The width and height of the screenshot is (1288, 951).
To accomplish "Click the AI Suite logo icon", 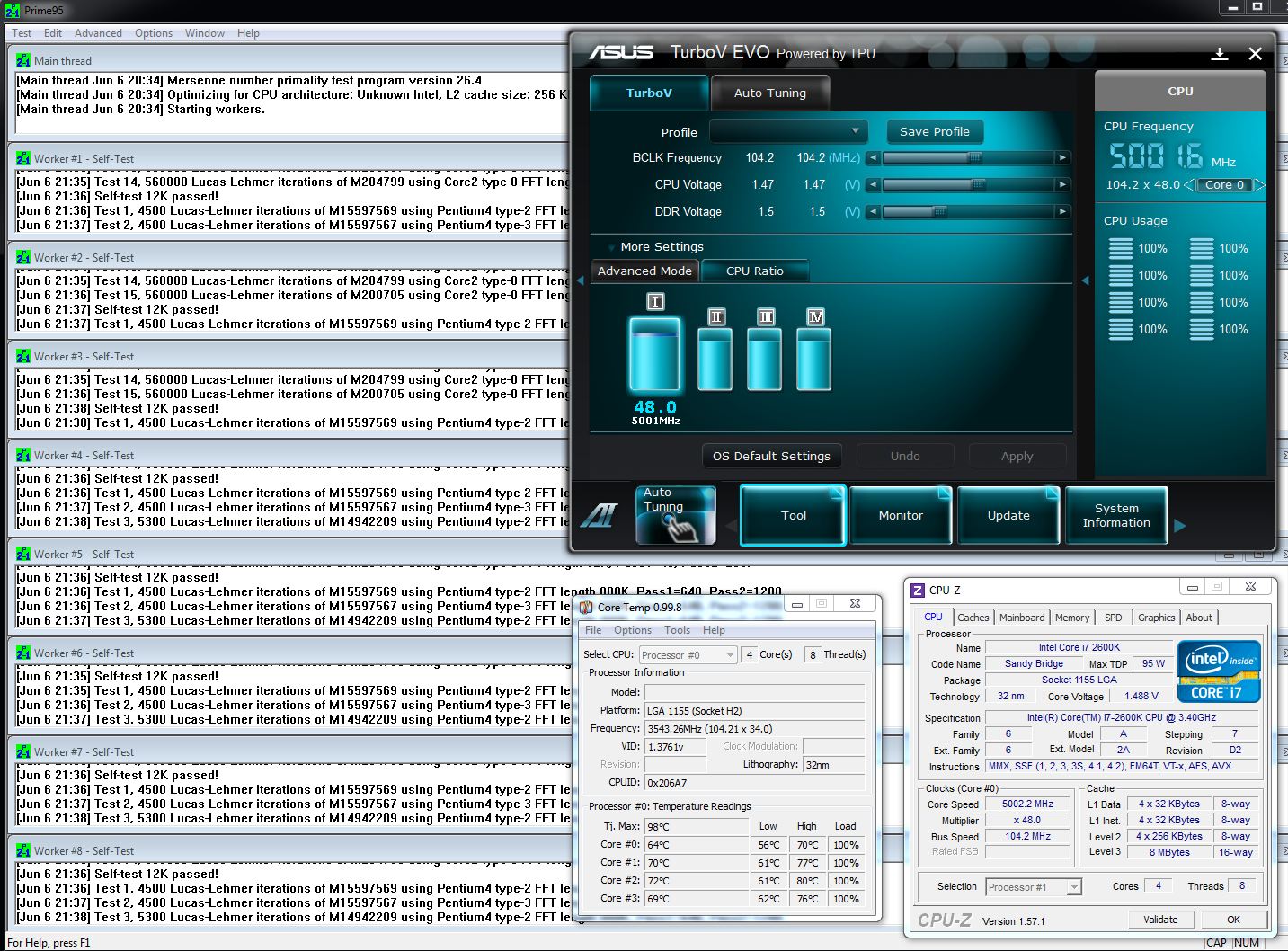I will [x=599, y=515].
